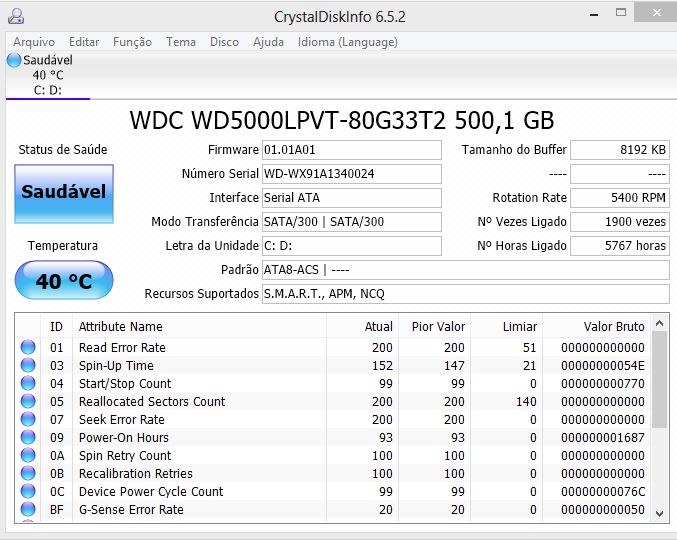This screenshot has width=677, height=540.
Task: Click the Rotation Rate field 5400 RPM
Action: (x=620, y=198)
